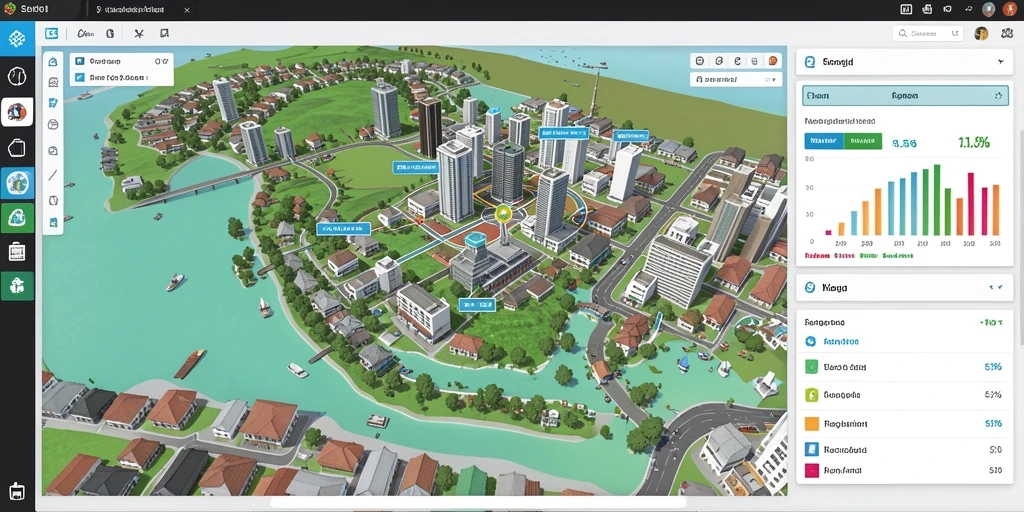
Task: Click the home icon in map toolbar
Action: click(x=53, y=62)
